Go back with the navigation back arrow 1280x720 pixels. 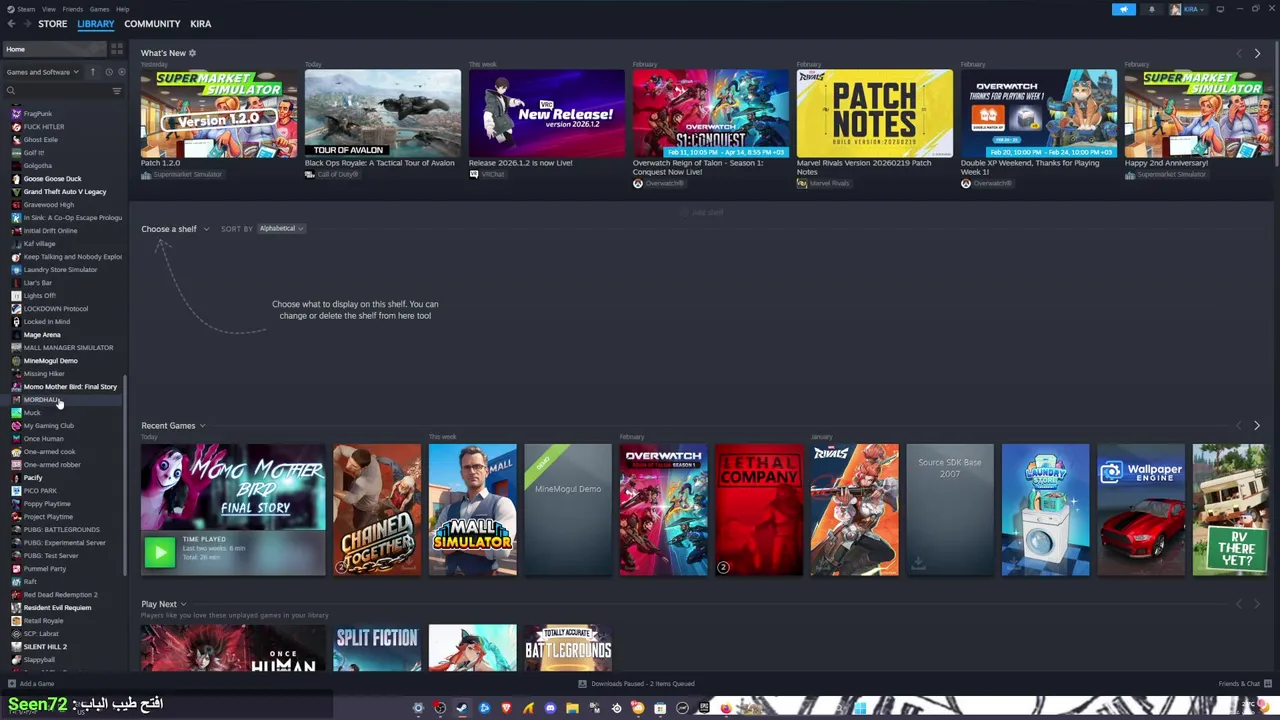coord(11,23)
